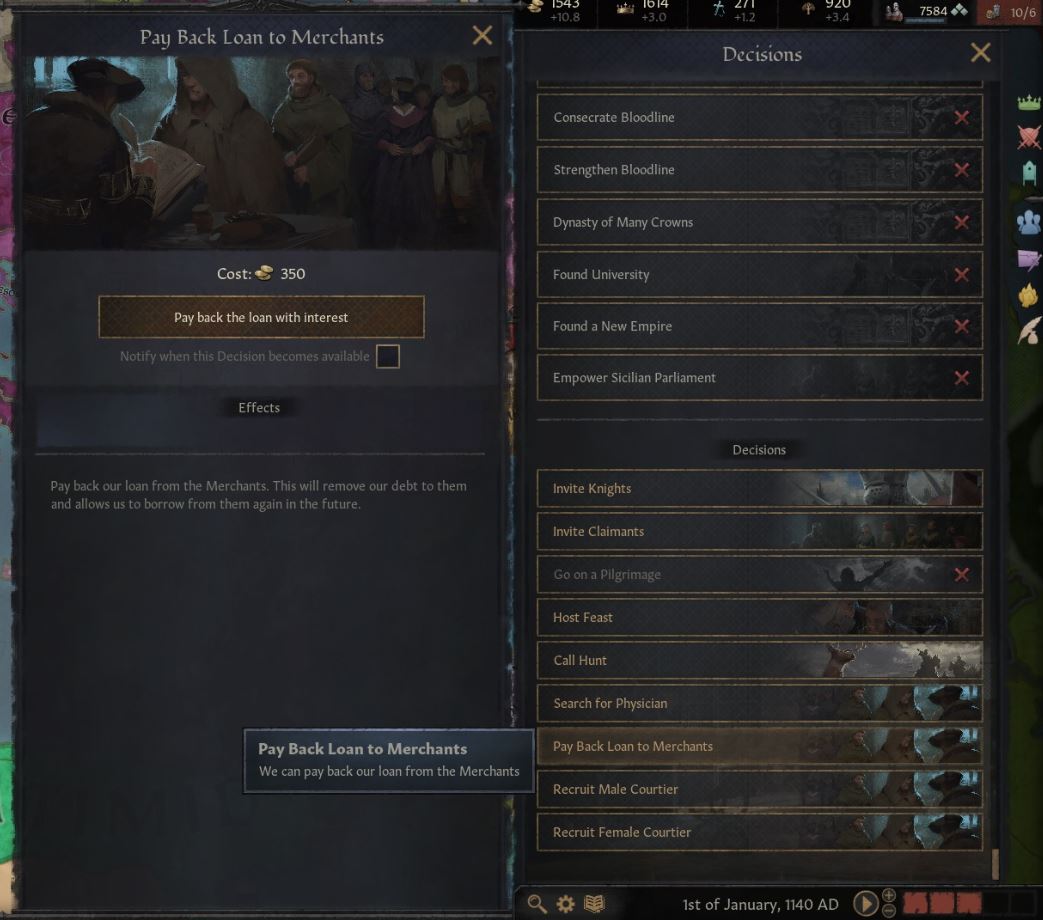The width and height of the screenshot is (1043, 920).
Task: Open the Invite Knights decision
Action: (759, 488)
